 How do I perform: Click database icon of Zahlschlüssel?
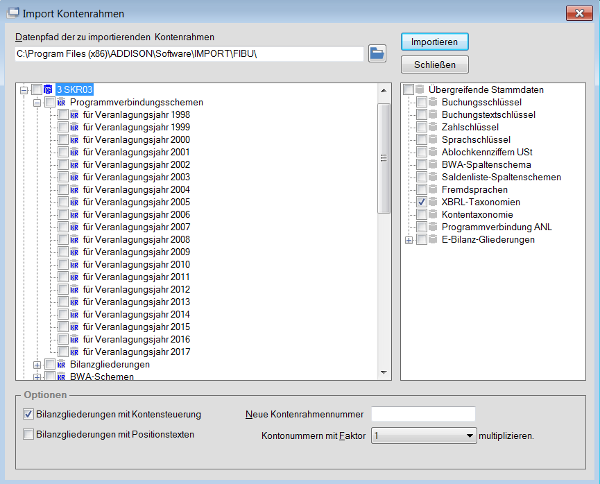(433, 127)
